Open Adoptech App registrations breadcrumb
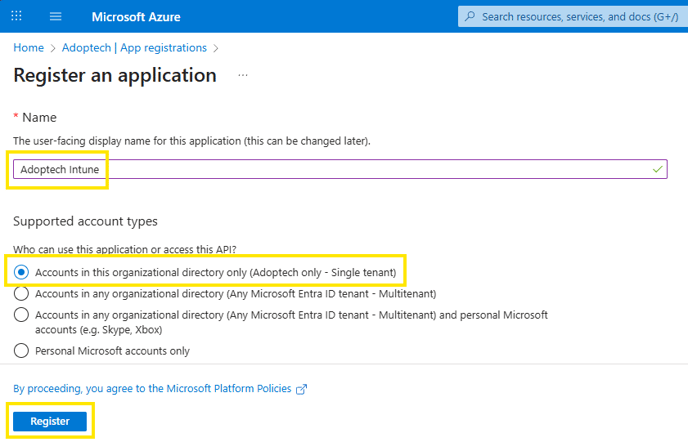The height and width of the screenshot is (442, 688). pos(134,47)
